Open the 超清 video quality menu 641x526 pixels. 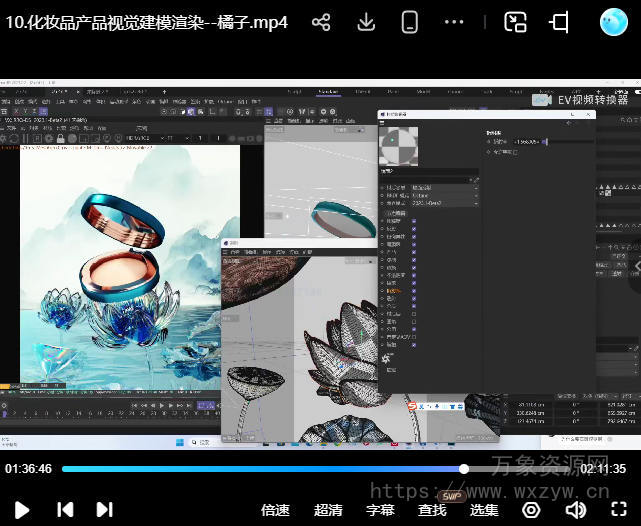328,510
